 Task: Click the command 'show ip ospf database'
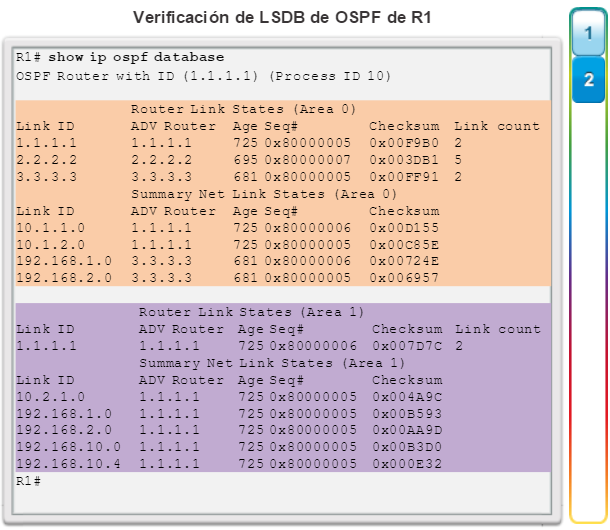(136, 57)
